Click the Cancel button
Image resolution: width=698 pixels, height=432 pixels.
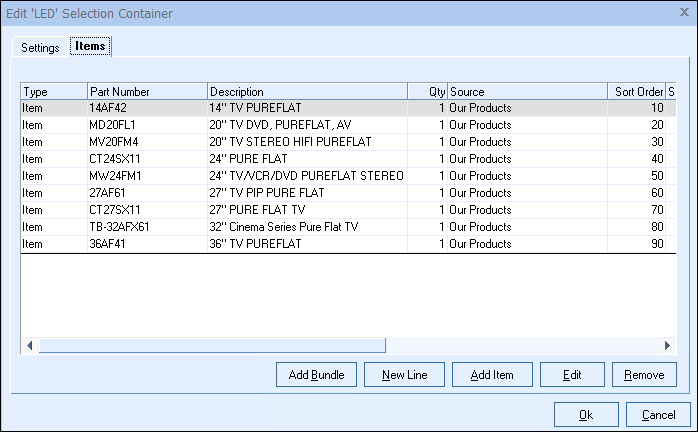(x=658, y=415)
